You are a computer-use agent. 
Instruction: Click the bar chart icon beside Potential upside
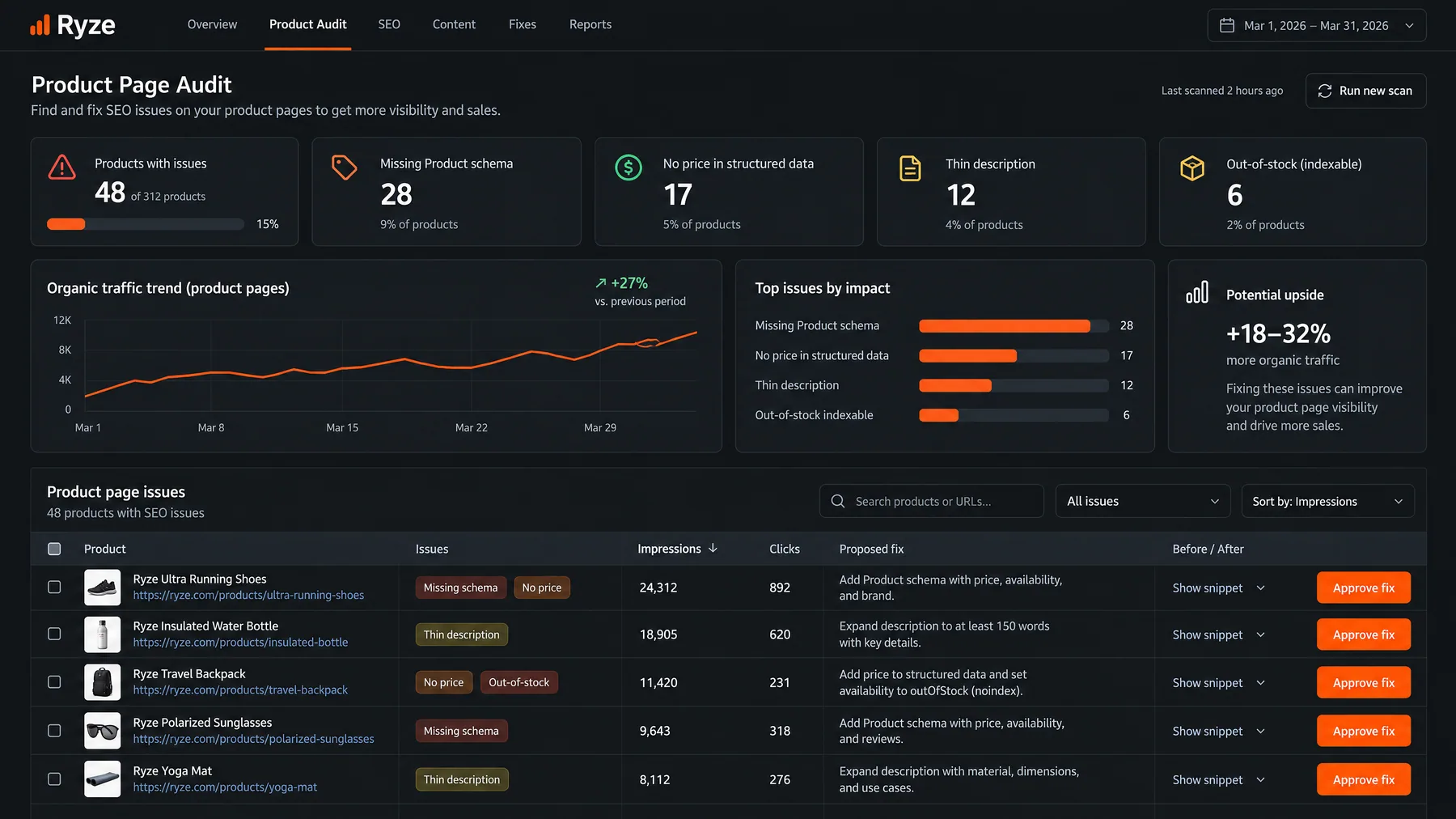pyautogui.click(x=1197, y=292)
